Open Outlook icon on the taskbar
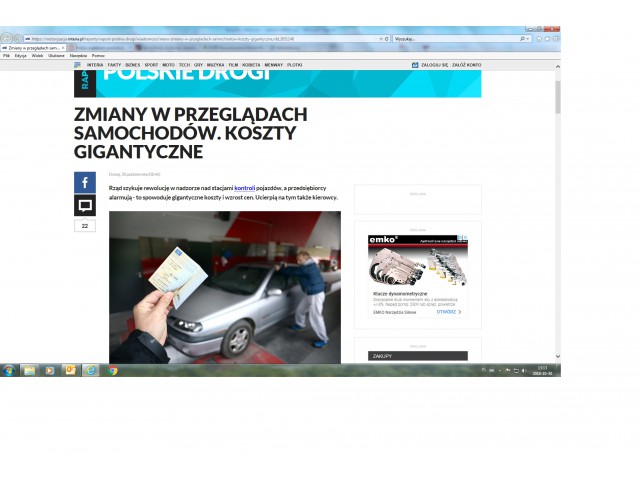Viewport: 640px width, 480px height. click(70, 370)
